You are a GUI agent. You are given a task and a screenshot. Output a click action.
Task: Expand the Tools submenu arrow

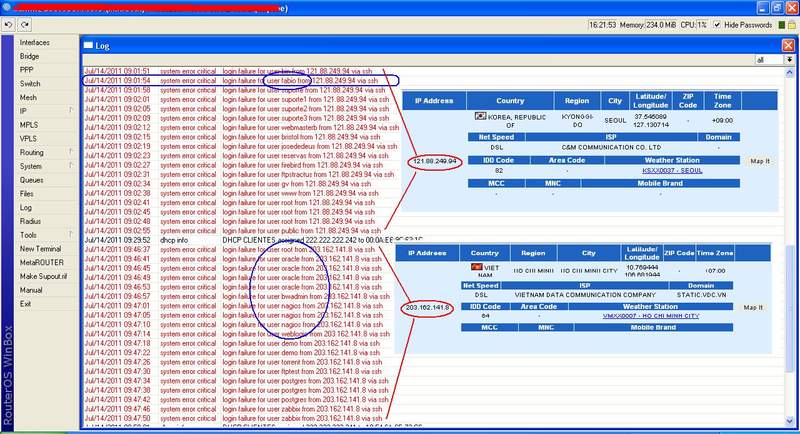pyautogui.click(x=70, y=235)
